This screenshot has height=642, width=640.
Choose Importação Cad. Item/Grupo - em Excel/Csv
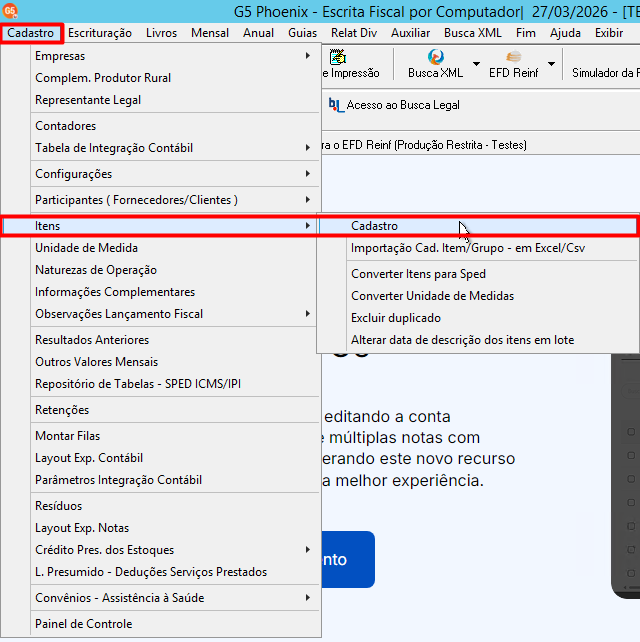(x=478, y=248)
